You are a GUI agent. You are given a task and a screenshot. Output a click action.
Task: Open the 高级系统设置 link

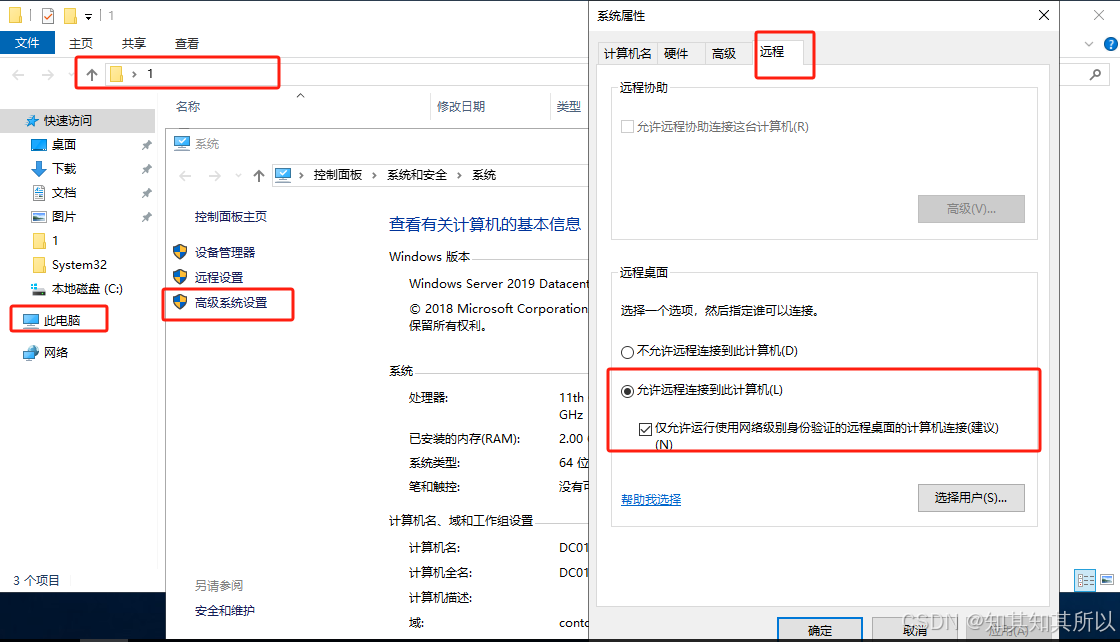coord(231,303)
